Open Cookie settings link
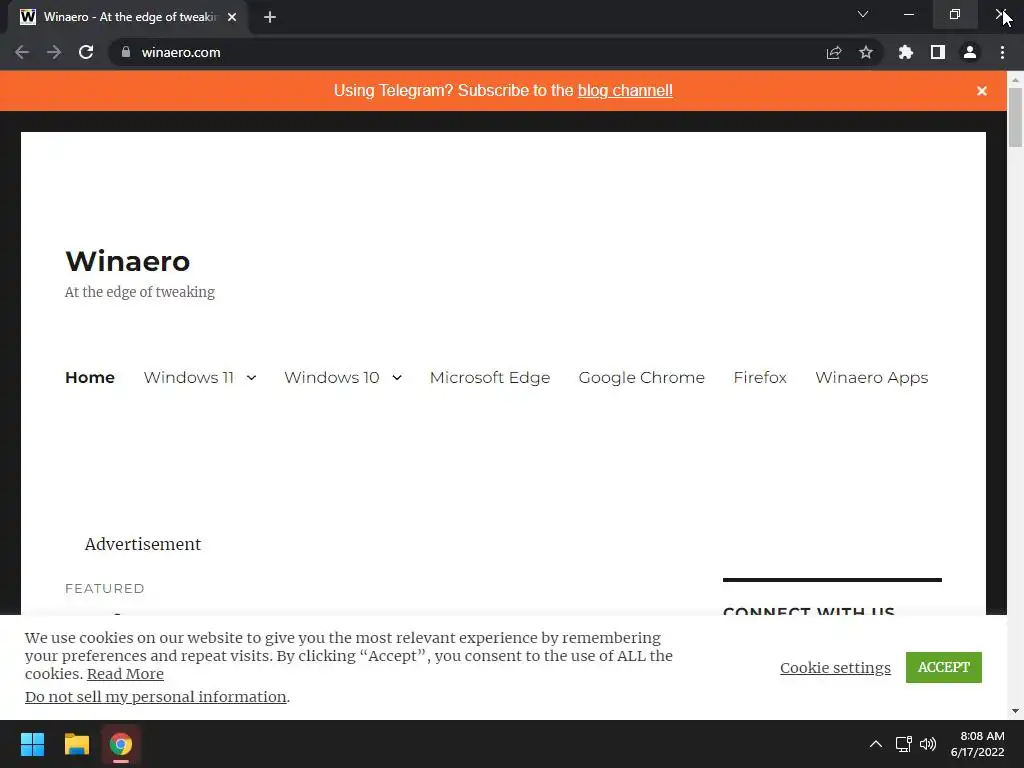 coord(835,667)
